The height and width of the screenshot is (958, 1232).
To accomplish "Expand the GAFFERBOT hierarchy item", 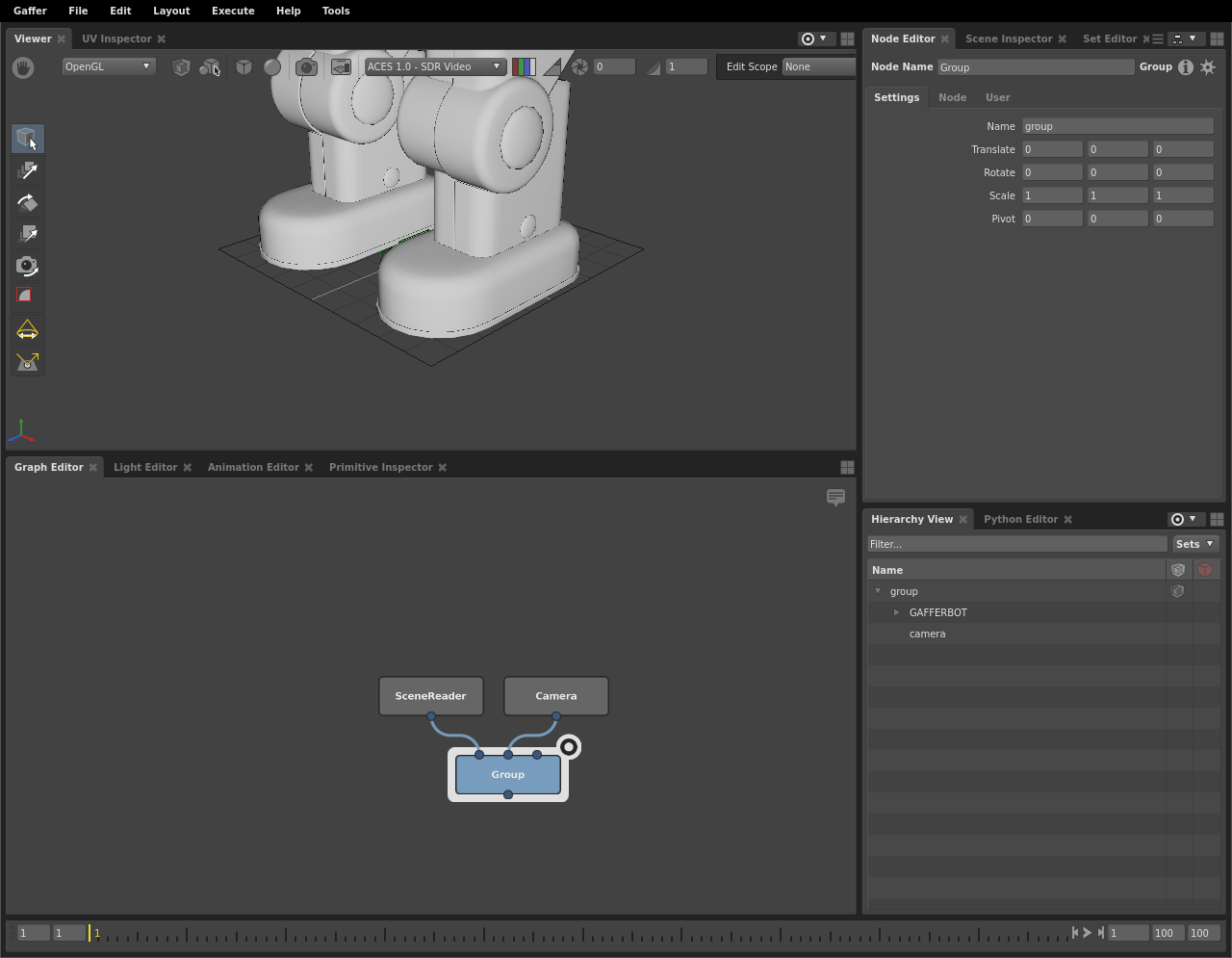I will (x=896, y=612).
